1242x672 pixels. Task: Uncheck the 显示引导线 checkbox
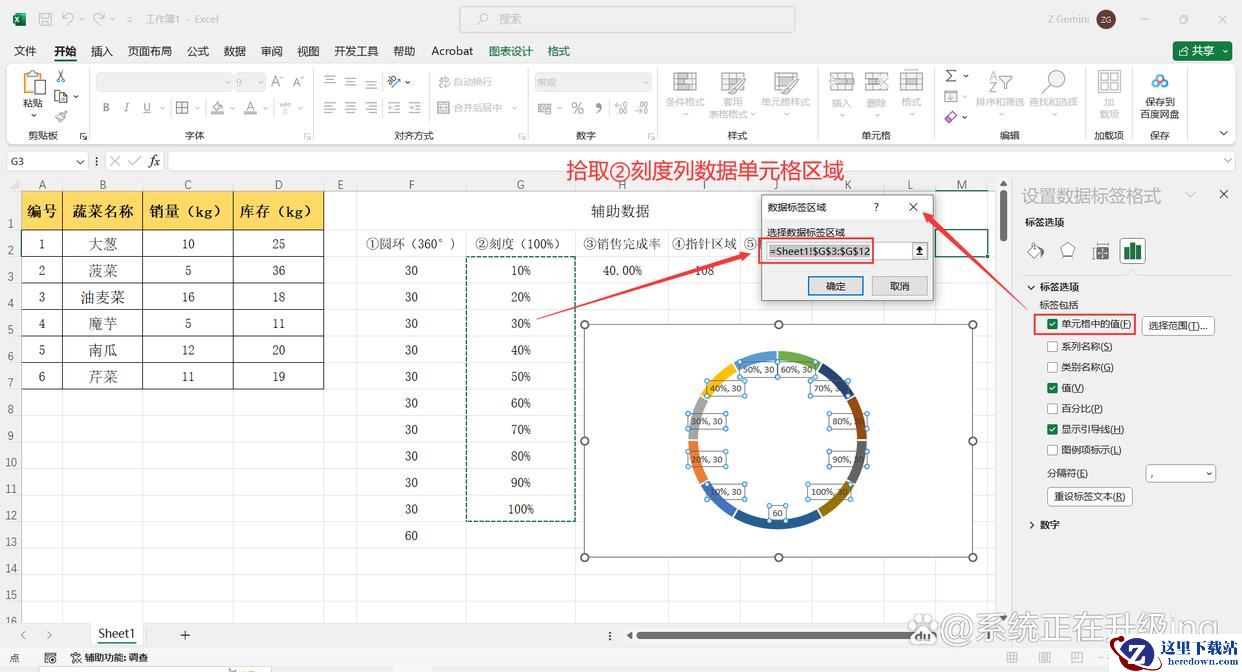(x=1052, y=429)
